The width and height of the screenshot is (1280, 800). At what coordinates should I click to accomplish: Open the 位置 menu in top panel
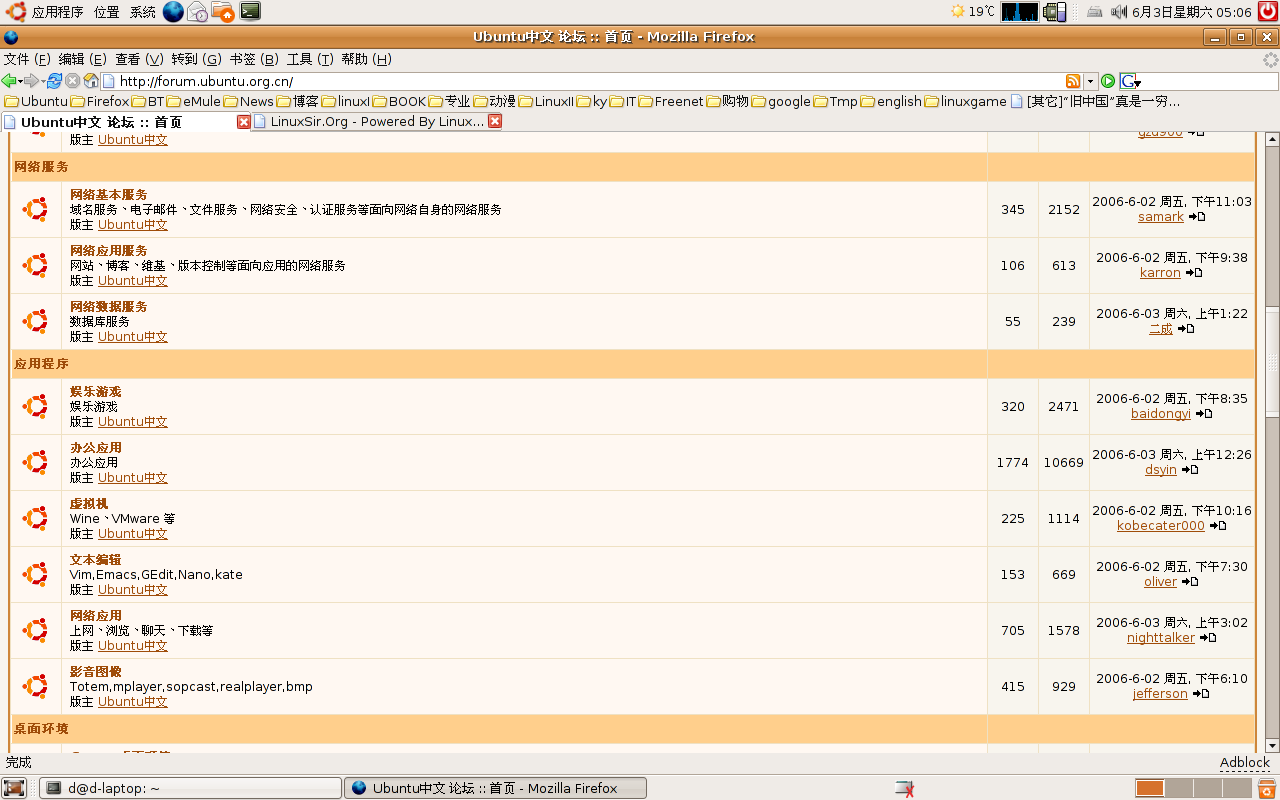tap(107, 12)
